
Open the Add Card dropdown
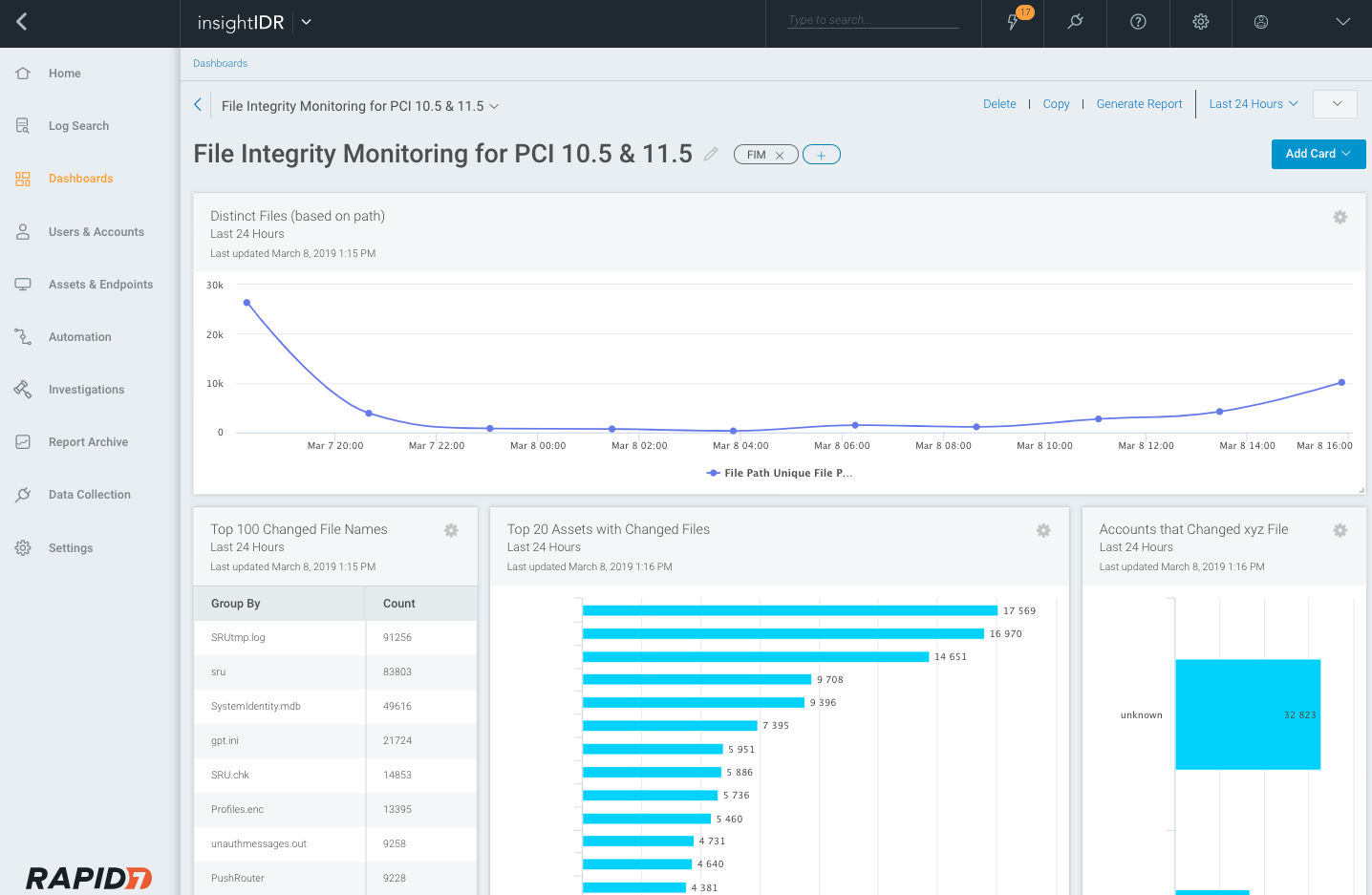pos(1318,154)
